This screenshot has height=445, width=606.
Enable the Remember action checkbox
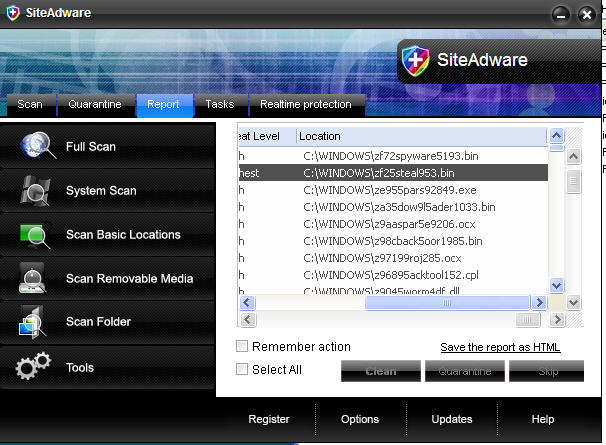(242, 346)
